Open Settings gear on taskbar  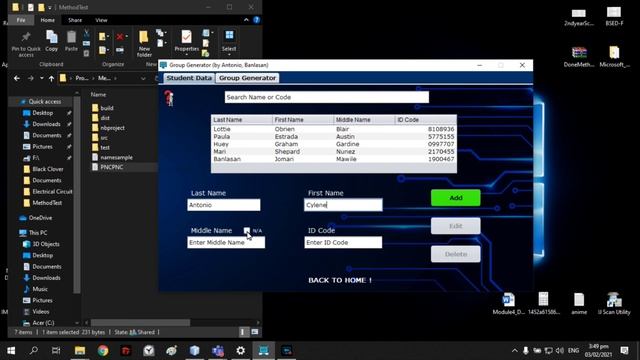point(241,350)
